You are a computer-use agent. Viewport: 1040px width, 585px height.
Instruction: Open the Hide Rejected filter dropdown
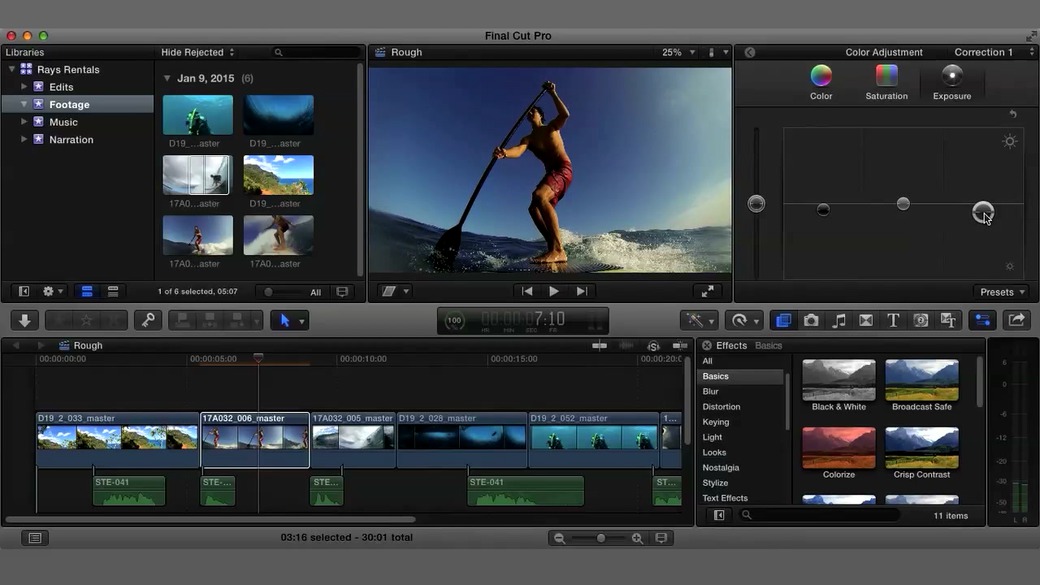pos(197,52)
